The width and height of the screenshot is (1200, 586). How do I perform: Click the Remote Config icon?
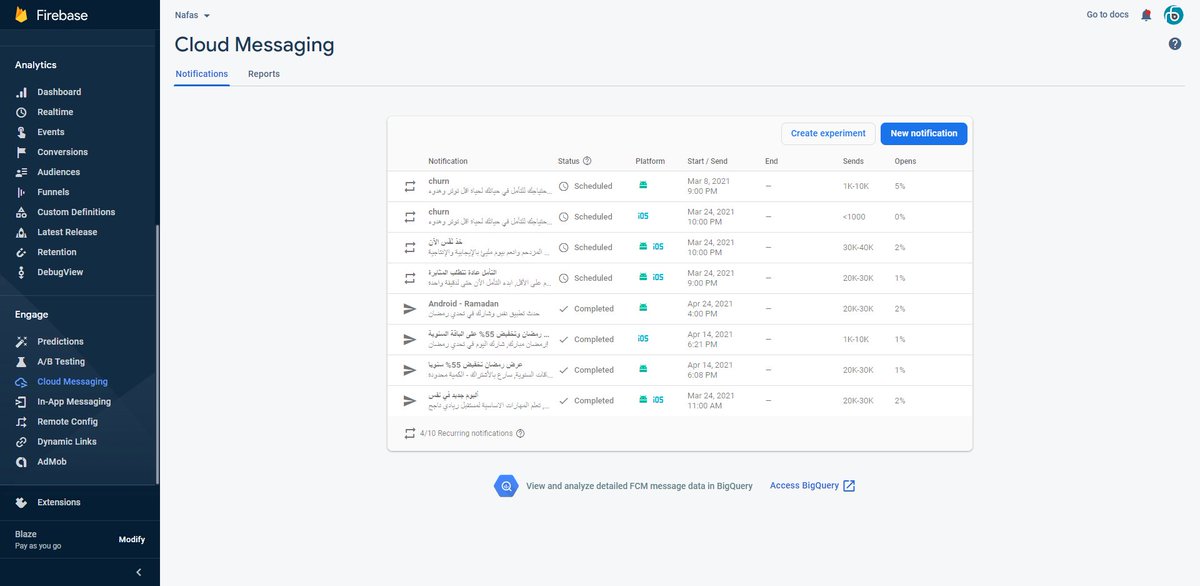point(21,422)
